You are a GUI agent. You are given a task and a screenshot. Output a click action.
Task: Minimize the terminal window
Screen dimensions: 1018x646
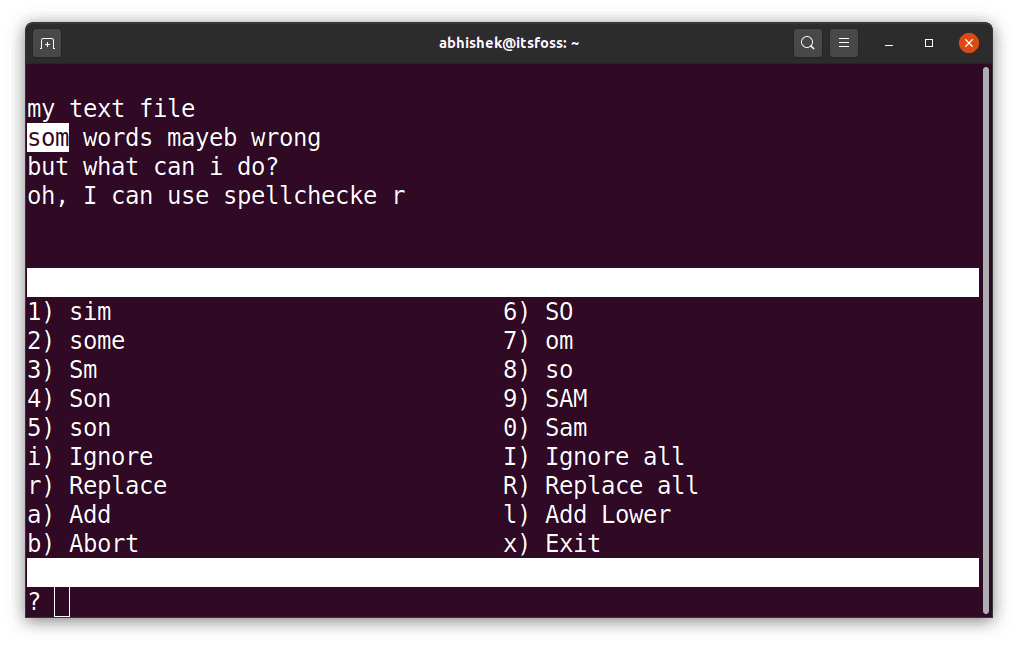[x=887, y=44]
